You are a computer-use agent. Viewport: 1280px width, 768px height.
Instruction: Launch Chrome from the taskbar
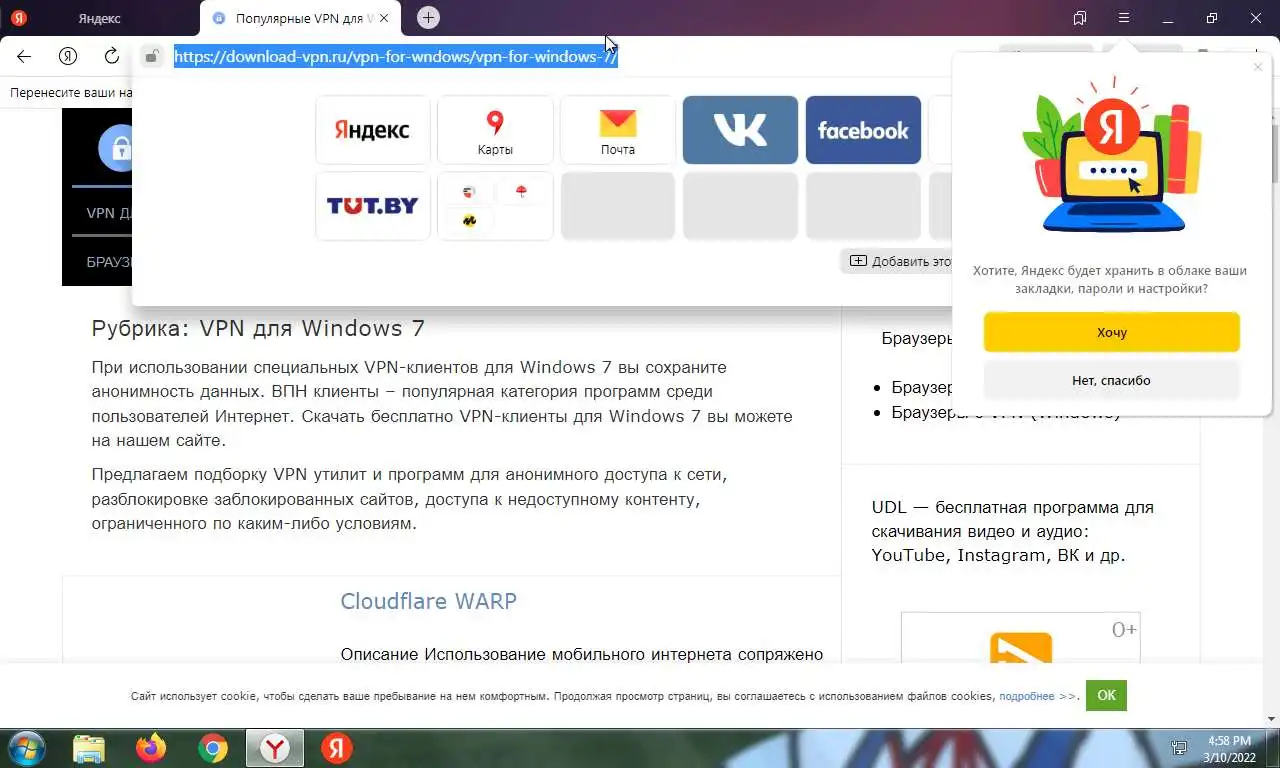coord(213,748)
